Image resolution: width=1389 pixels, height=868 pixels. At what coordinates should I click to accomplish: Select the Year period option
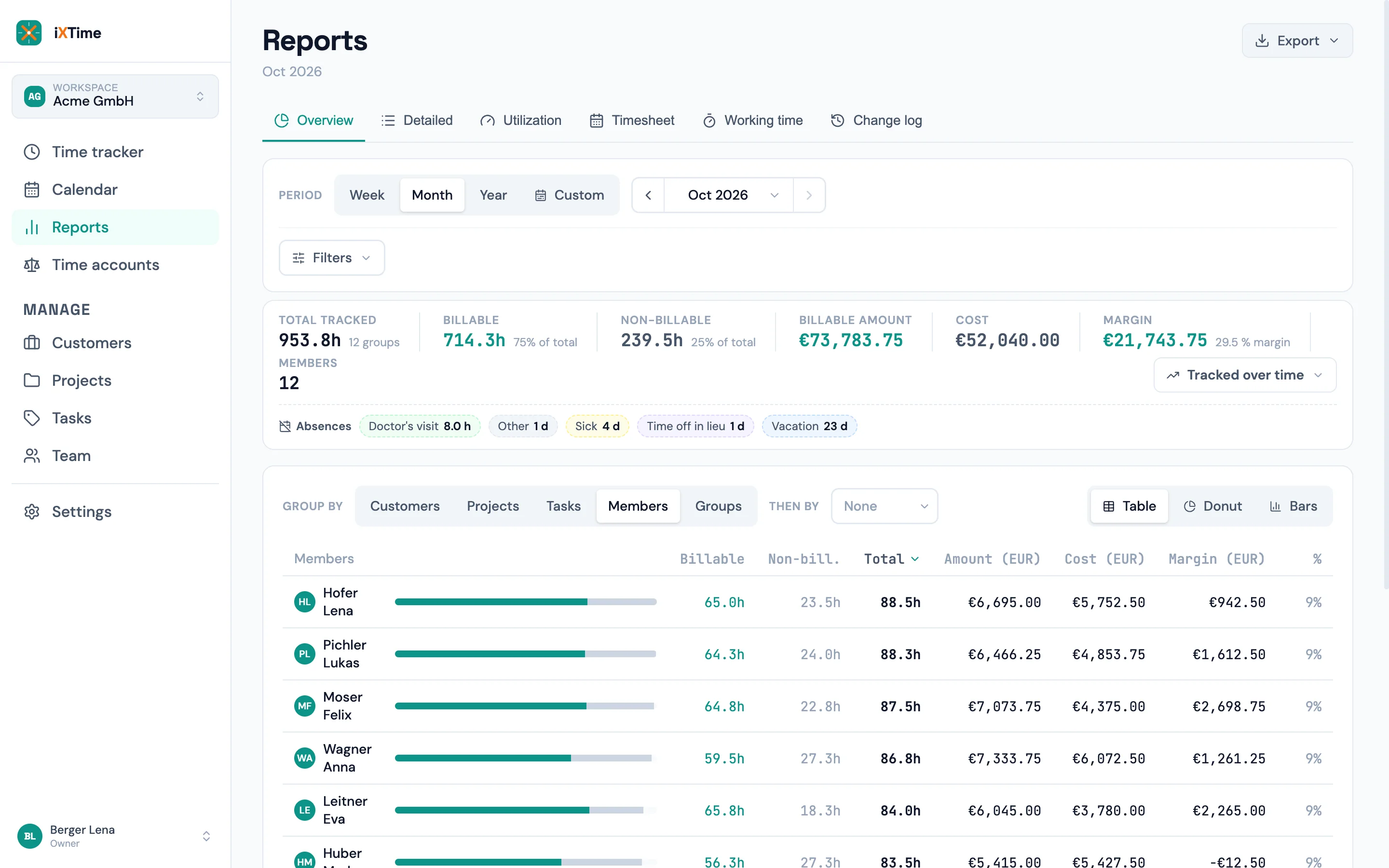[x=493, y=195]
